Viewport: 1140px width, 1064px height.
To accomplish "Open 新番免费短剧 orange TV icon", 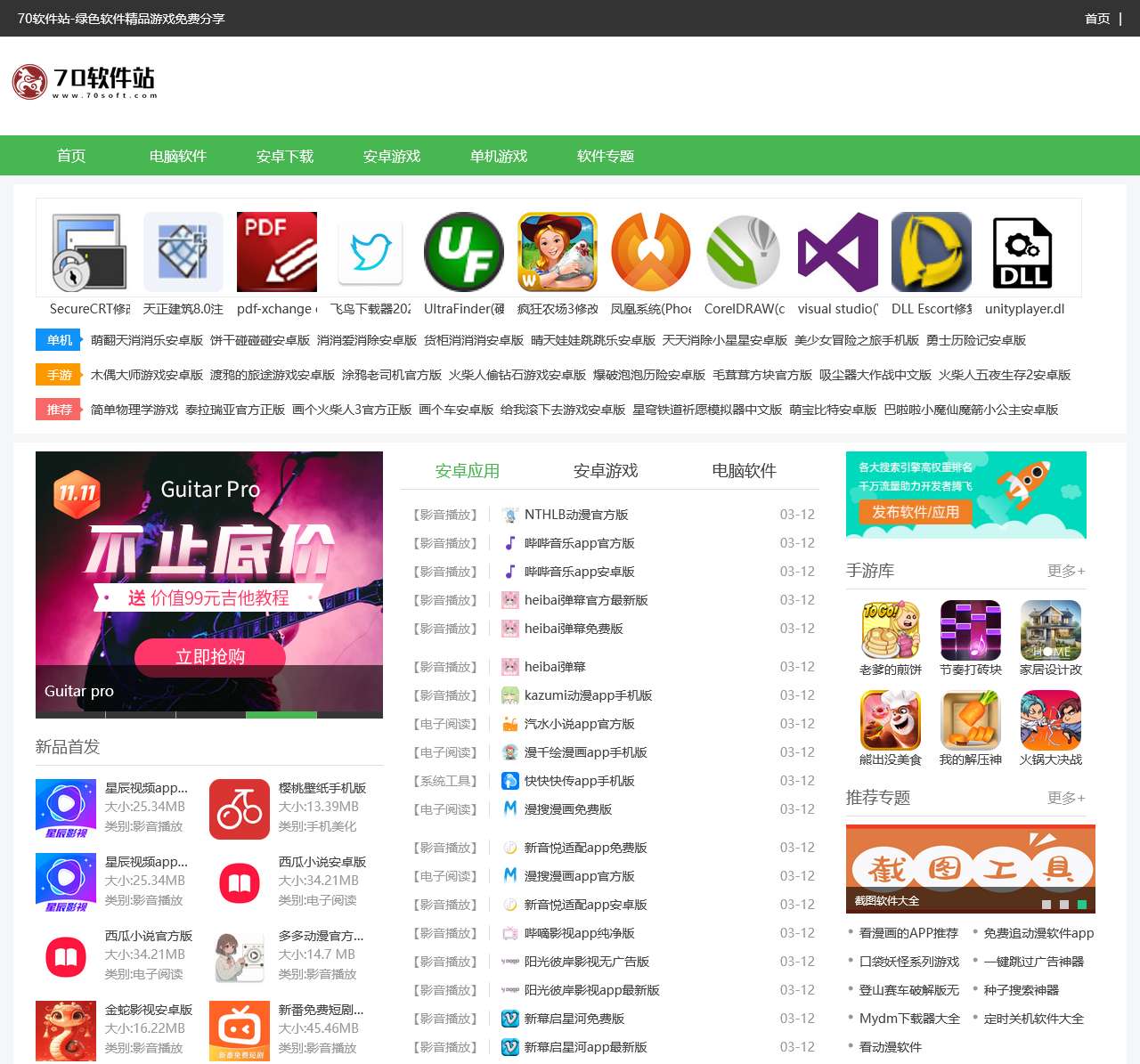I will (240, 1031).
